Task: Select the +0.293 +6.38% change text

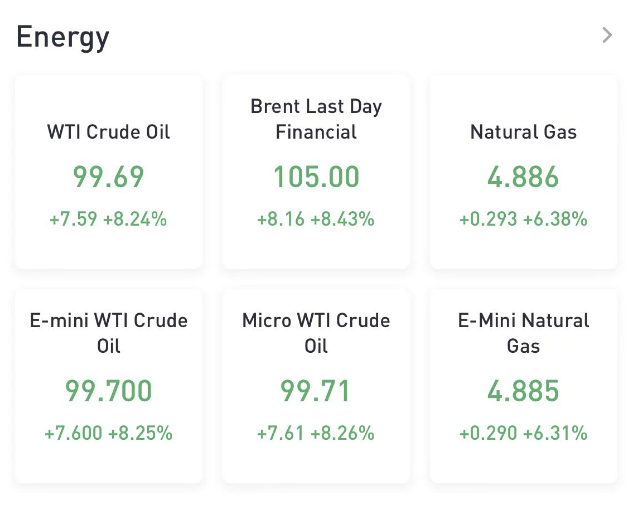Action: coord(523,218)
